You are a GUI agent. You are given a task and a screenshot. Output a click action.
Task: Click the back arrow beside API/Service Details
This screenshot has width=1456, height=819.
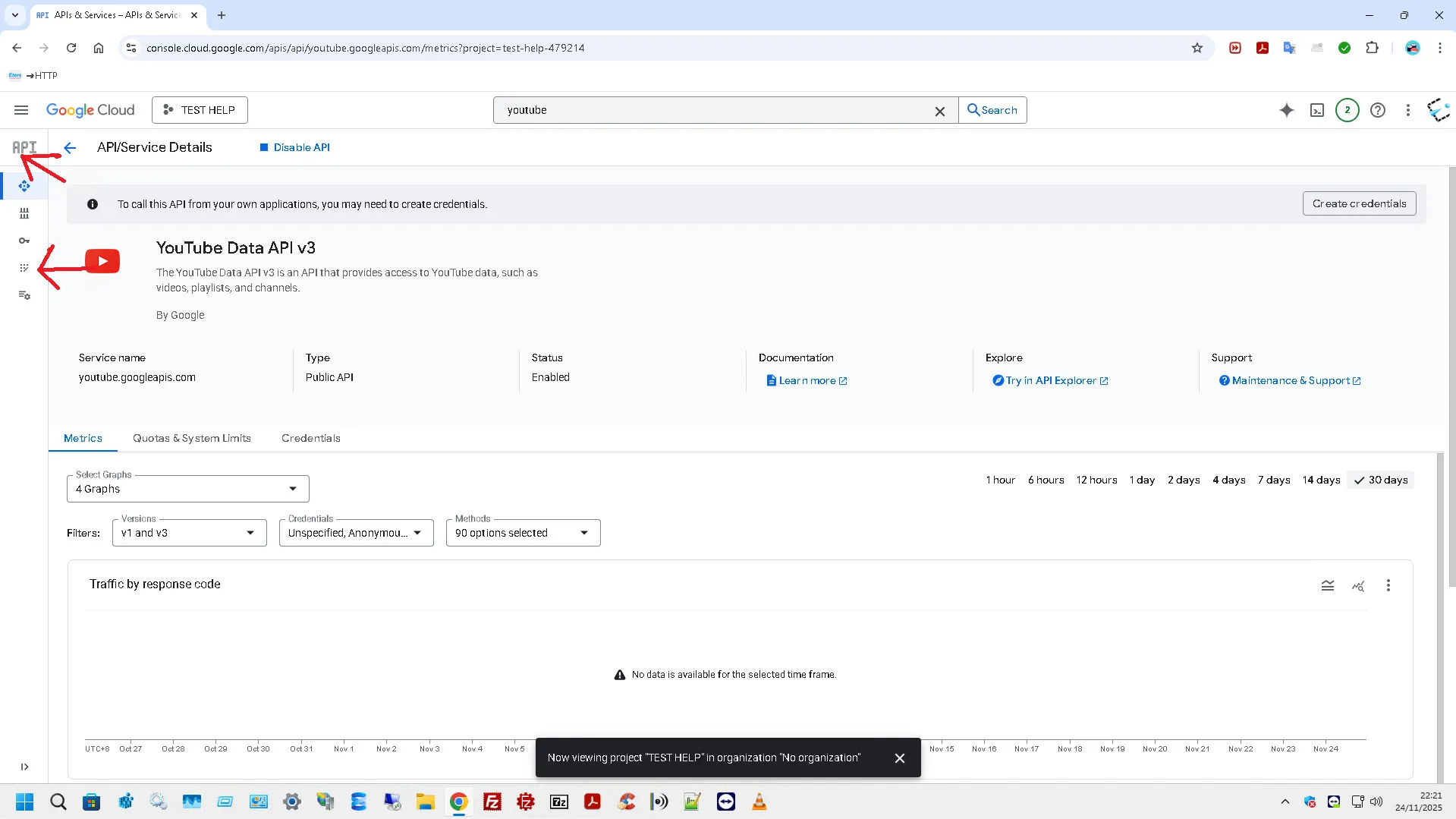tap(70, 147)
